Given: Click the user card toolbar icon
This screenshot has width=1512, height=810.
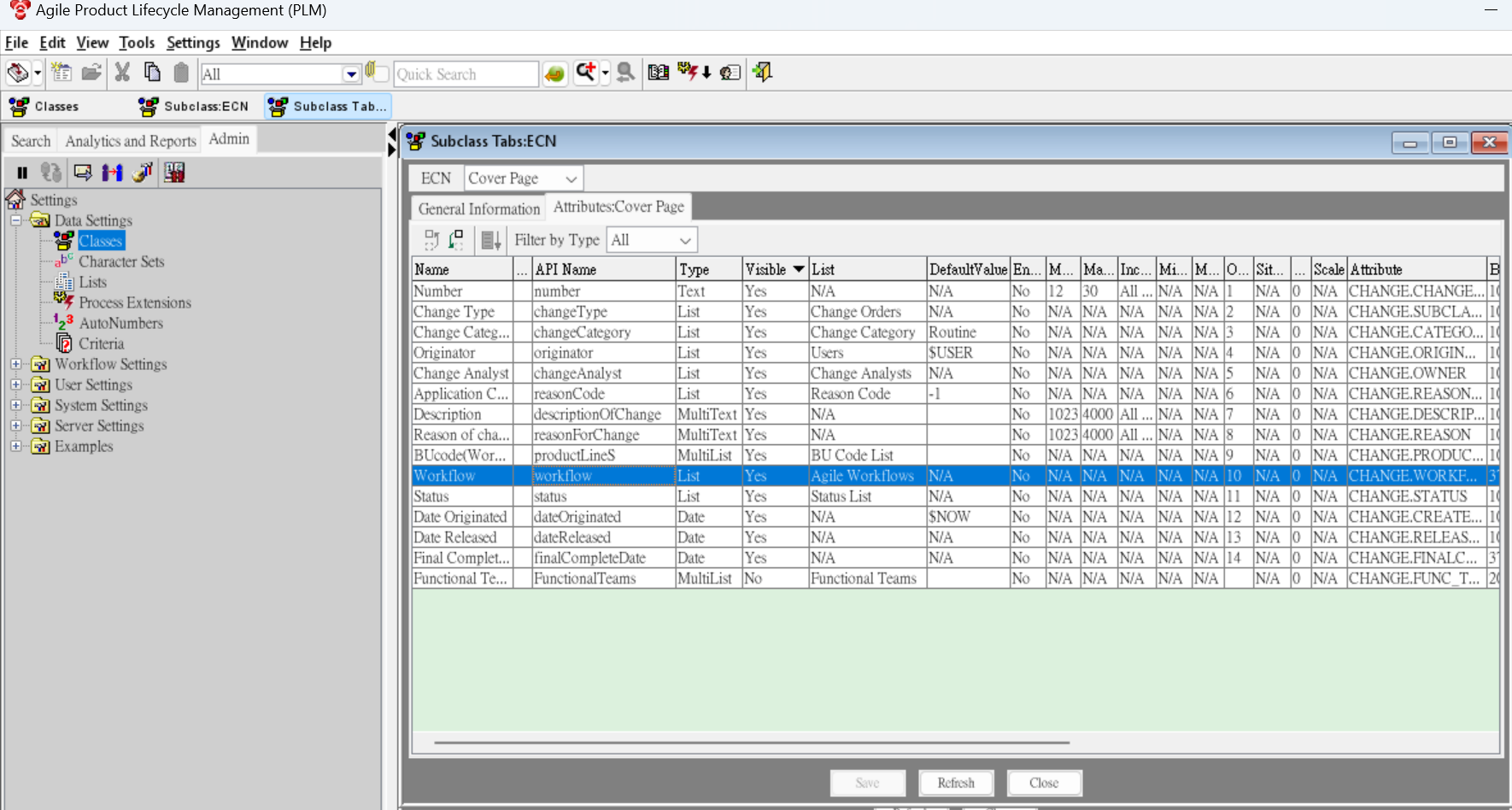Looking at the screenshot, I should pyautogui.click(x=730, y=73).
